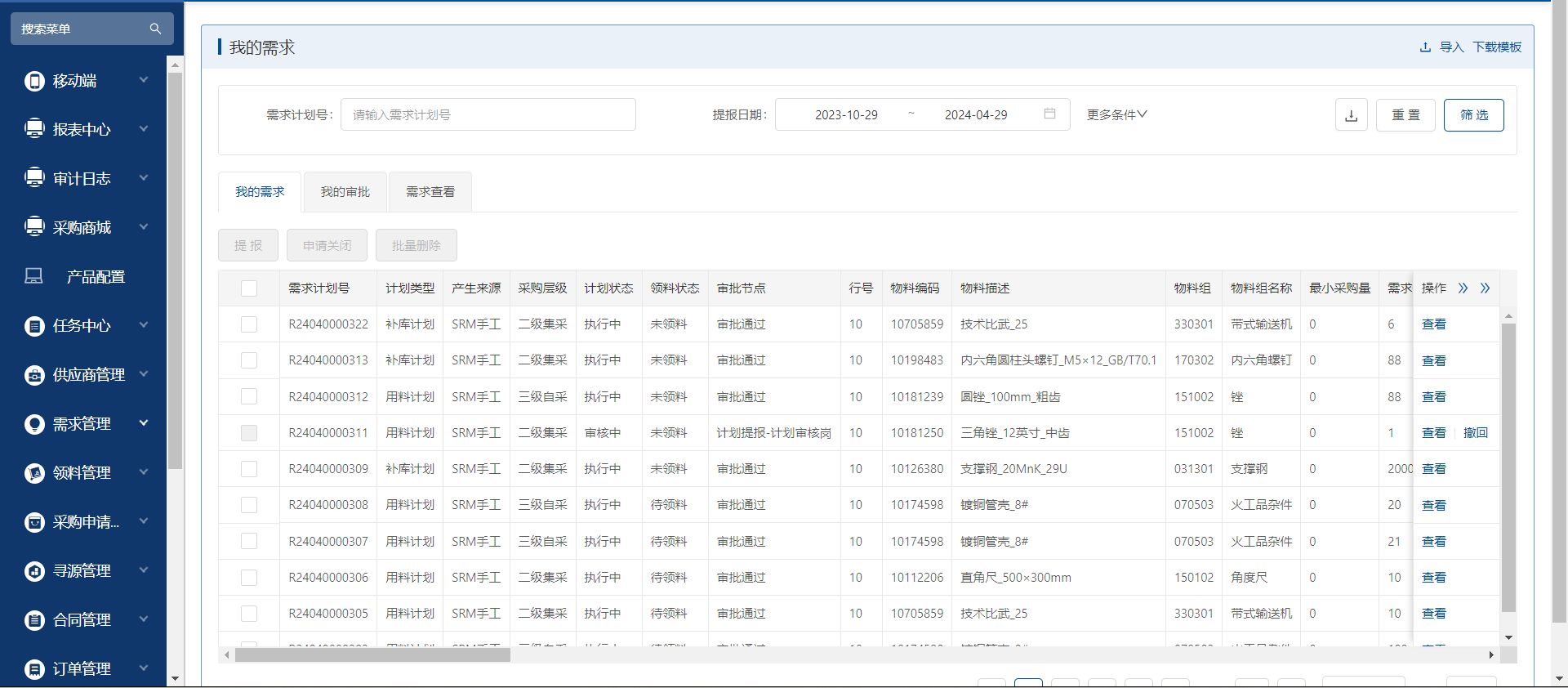Viewport: 1568px width, 688px height.
Task: Open the 报表中心 icon in the sidebar
Action: pyautogui.click(x=34, y=129)
